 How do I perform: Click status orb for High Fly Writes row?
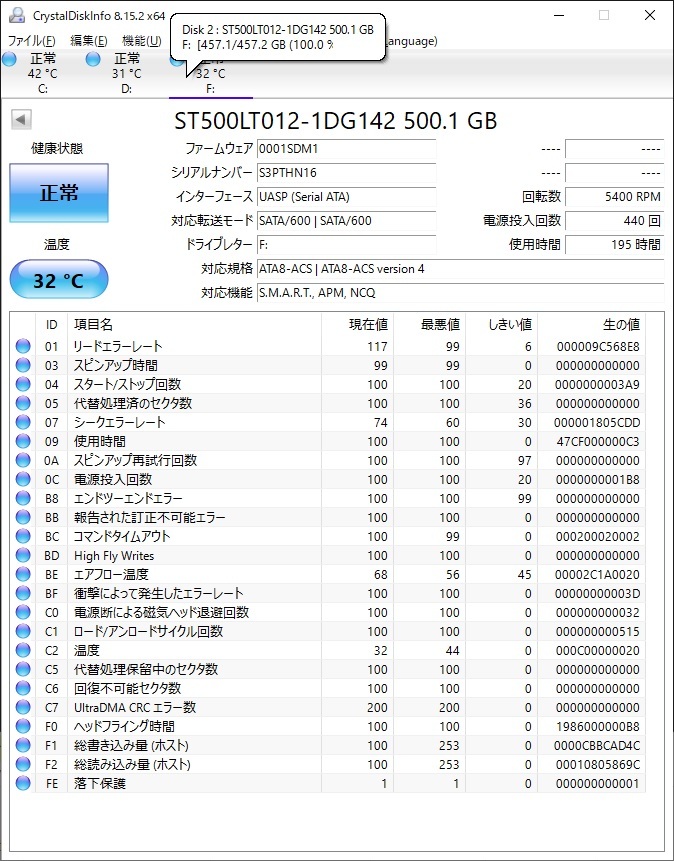coord(23,555)
